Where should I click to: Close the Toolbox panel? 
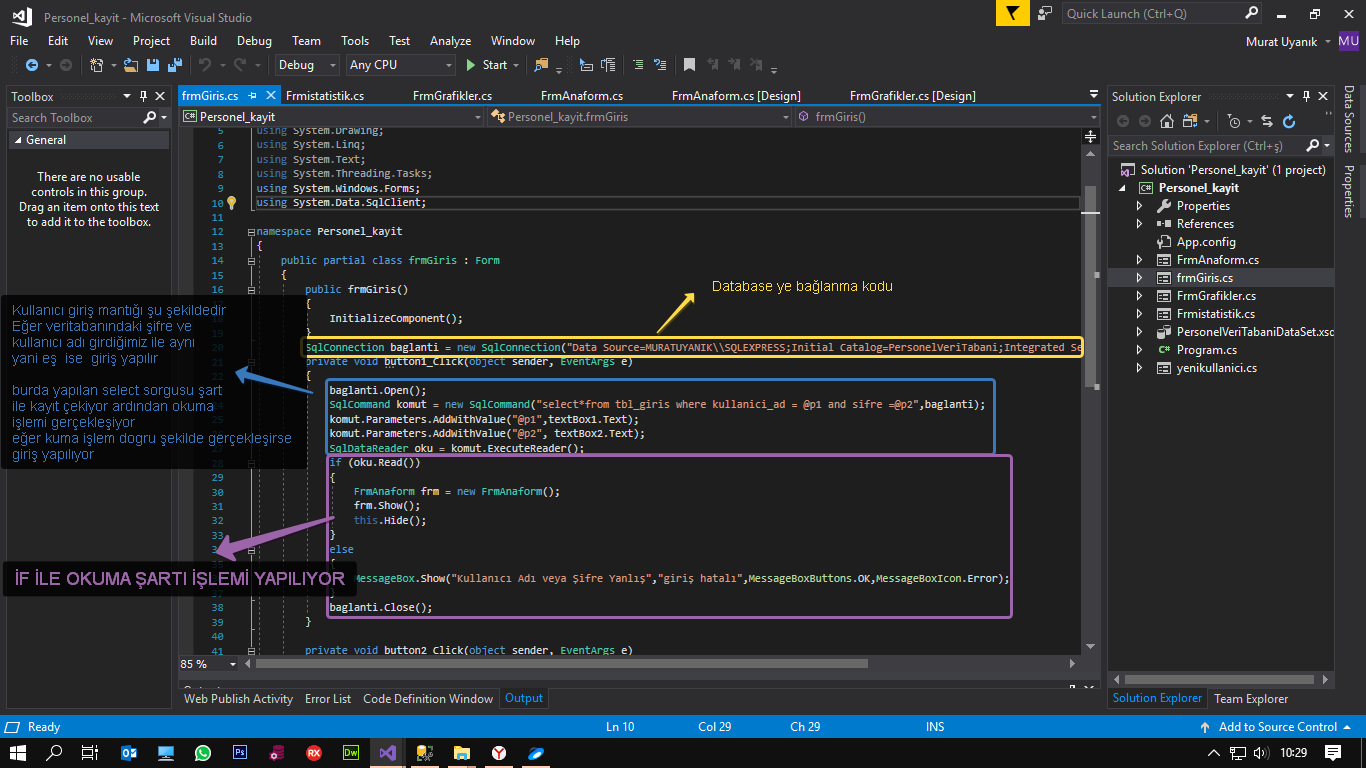point(160,96)
